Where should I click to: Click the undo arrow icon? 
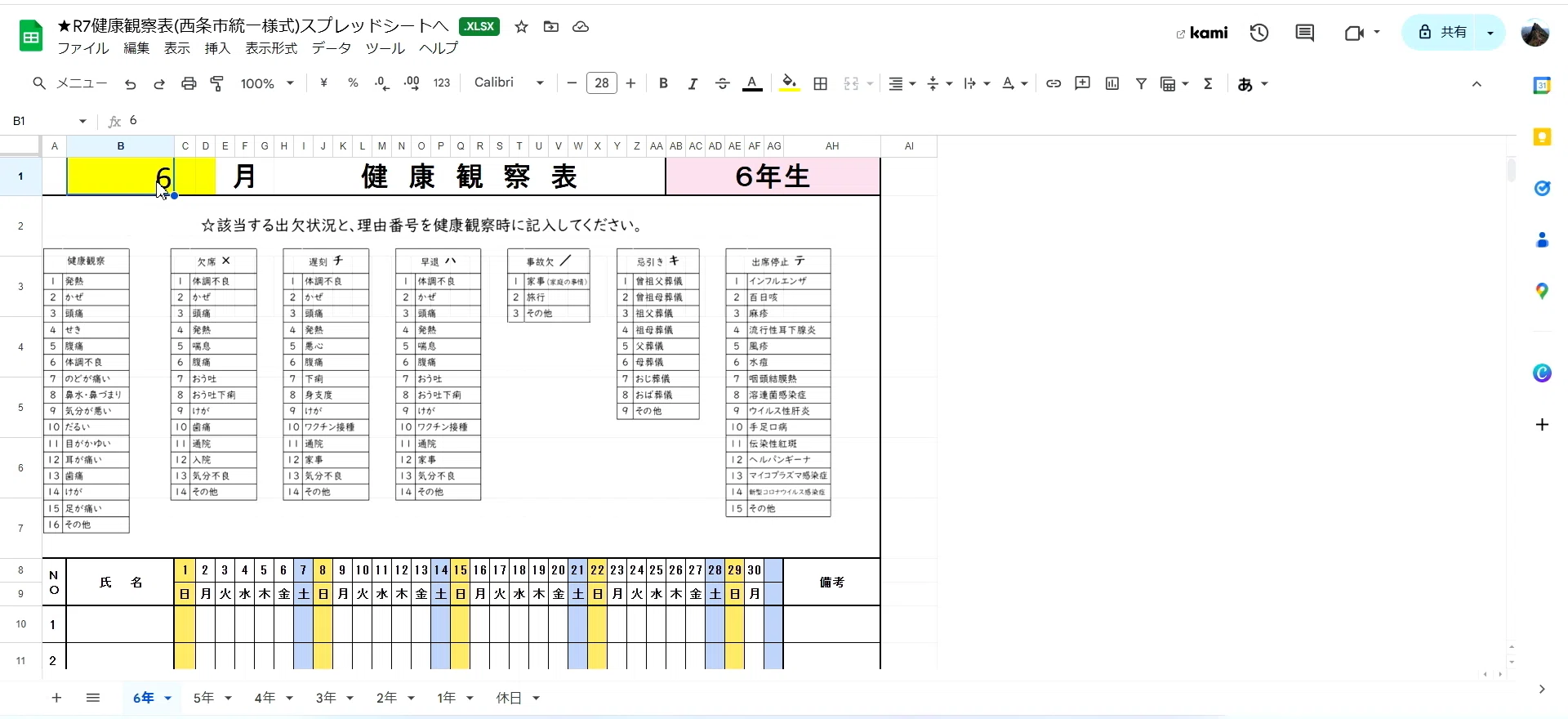[x=131, y=84]
